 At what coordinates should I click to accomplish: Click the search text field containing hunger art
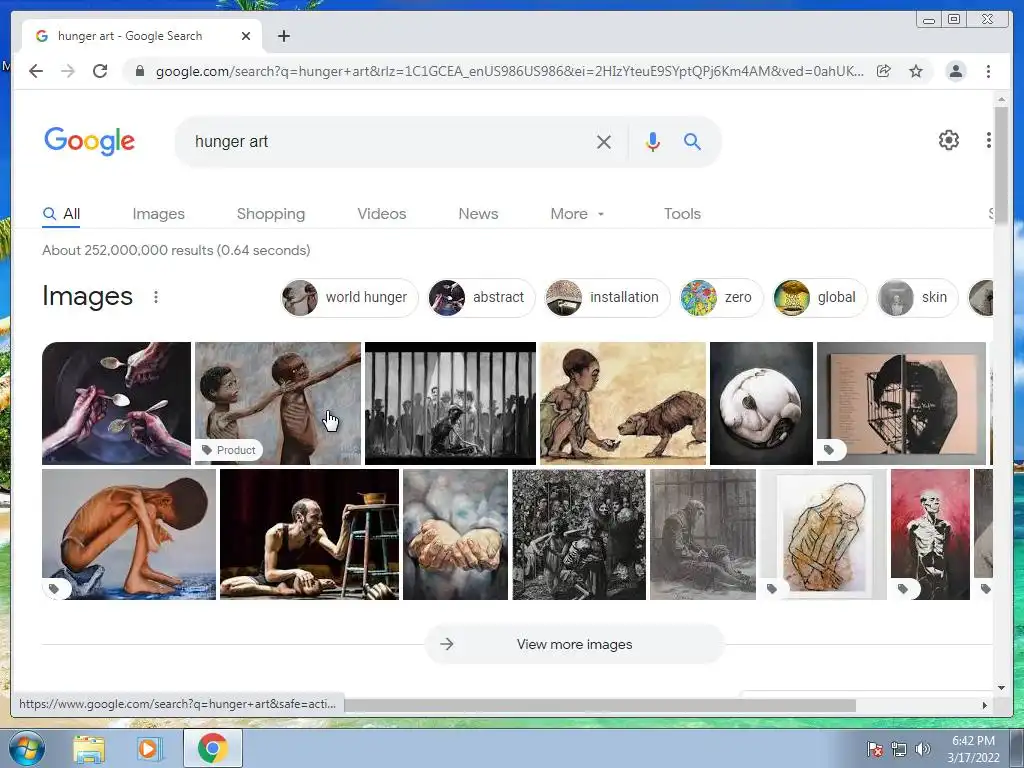point(389,142)
